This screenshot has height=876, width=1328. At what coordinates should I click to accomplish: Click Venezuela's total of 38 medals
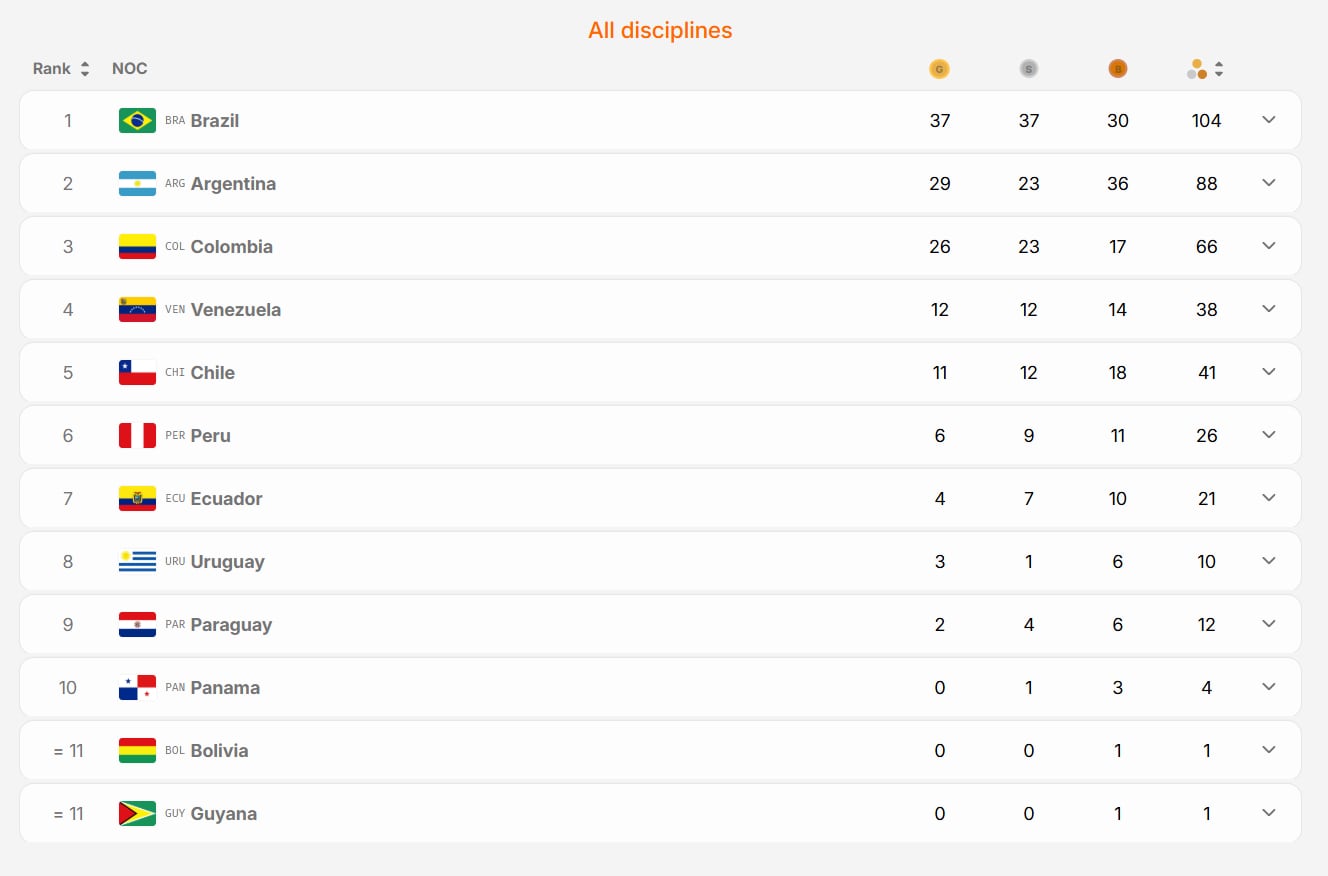pyautogui.click(x=1207, y=310)
